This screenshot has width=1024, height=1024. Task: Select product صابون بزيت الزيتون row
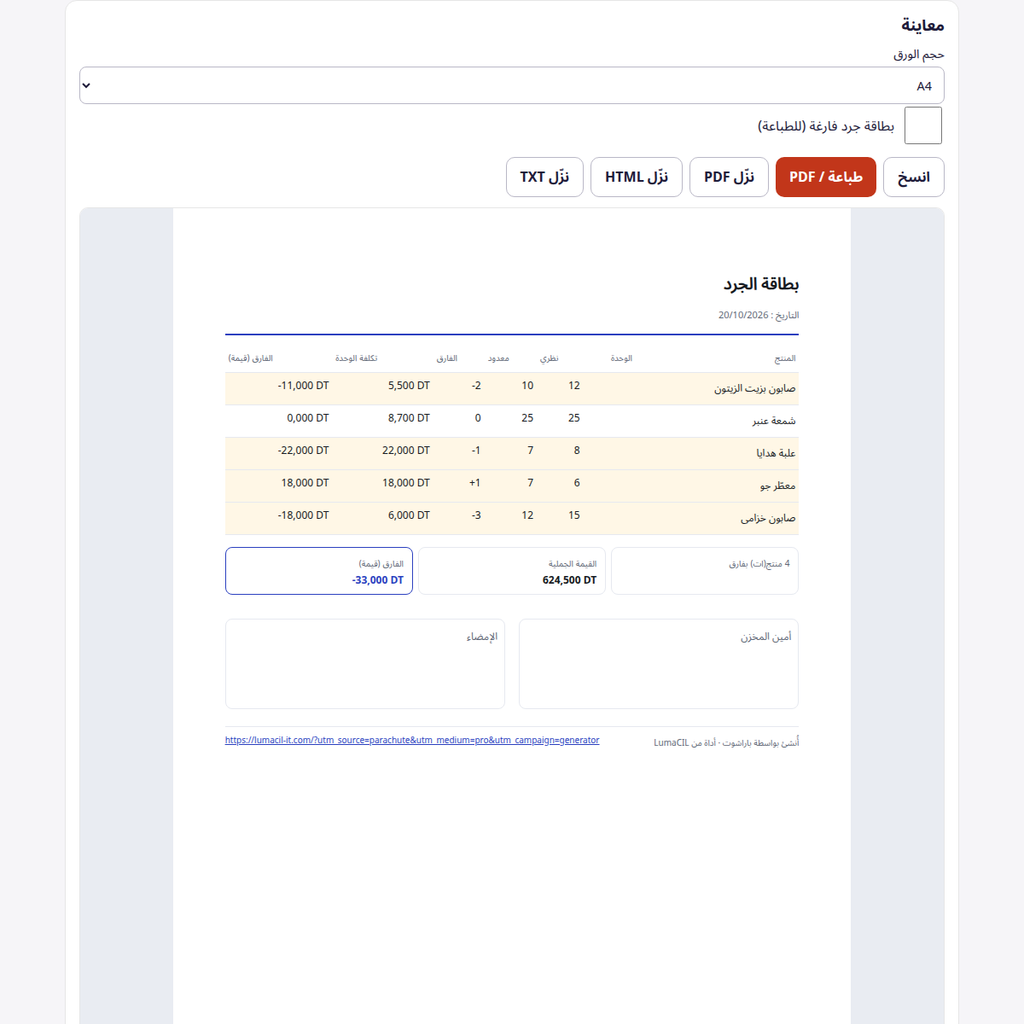point(511,389)
